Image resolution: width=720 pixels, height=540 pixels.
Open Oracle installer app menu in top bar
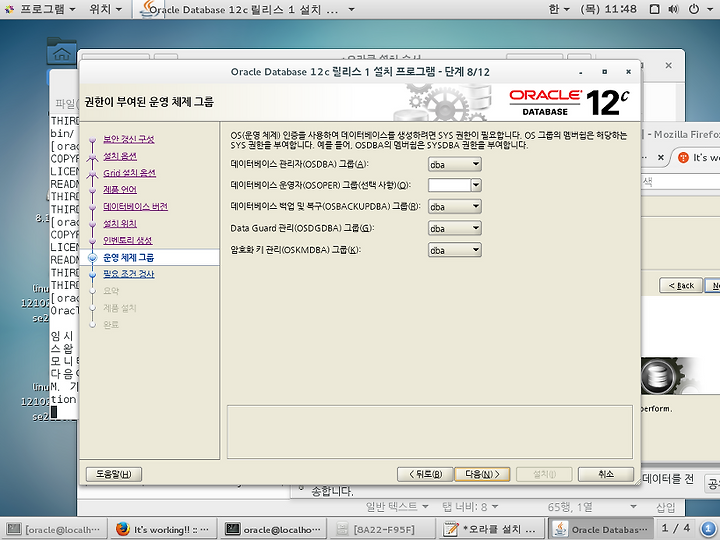pyautogui.click(x=246, y=9)
